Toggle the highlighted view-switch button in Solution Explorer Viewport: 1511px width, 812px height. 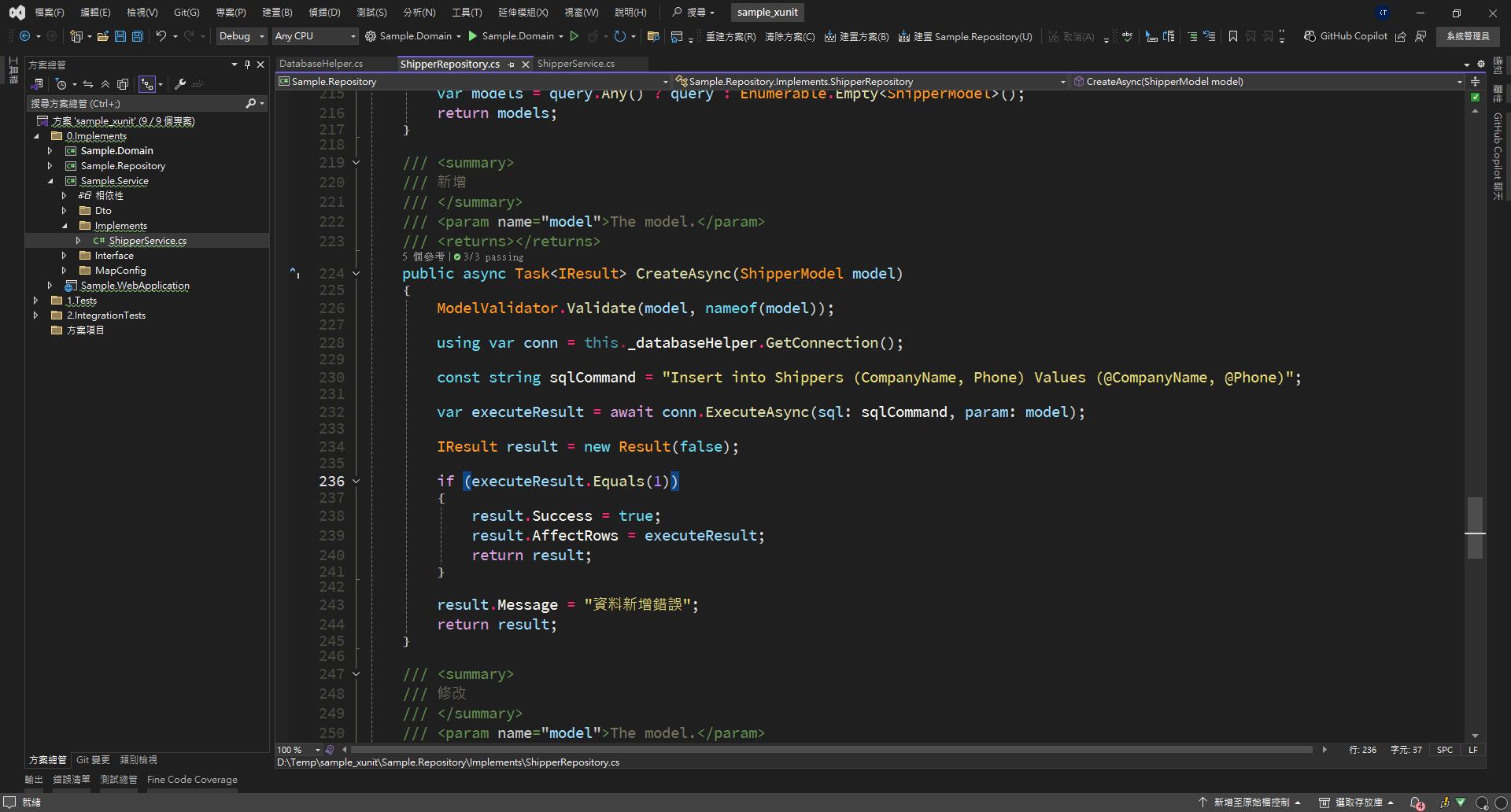(x=146, y=84)
